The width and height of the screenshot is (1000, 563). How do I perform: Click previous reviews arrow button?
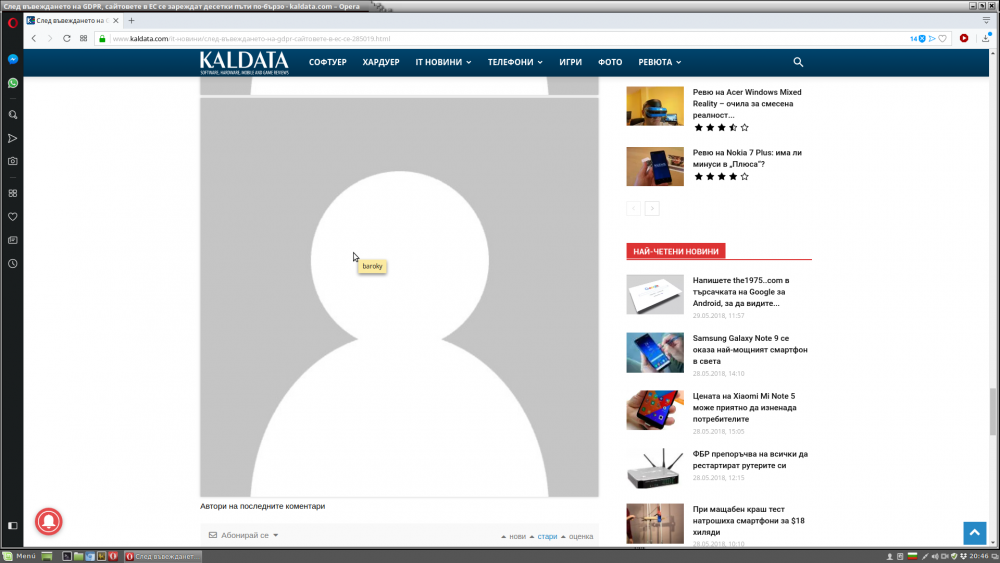[x=633, y=208]
